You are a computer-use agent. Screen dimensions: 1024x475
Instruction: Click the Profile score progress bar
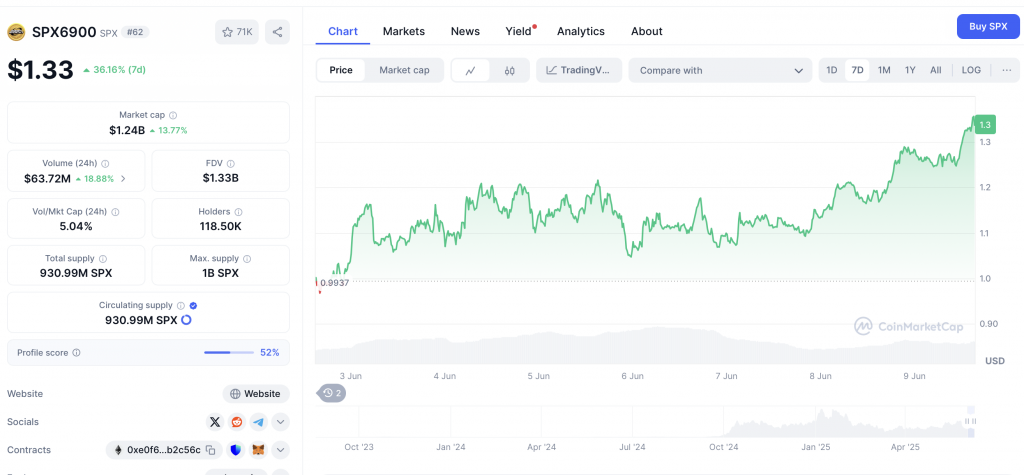tap(229, 353)
